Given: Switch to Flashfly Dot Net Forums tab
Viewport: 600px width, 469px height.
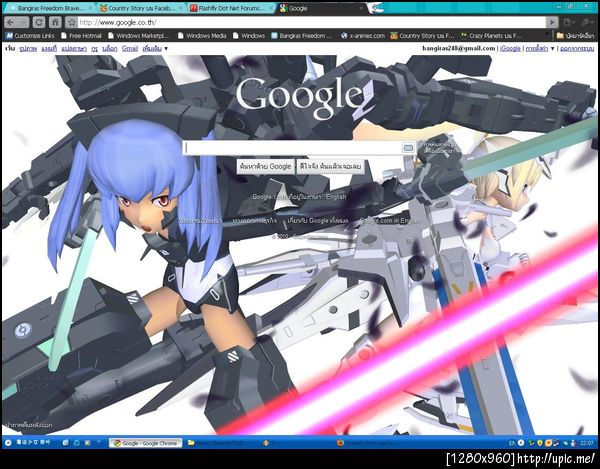Looking at the screenshot, I should point(232,8).
